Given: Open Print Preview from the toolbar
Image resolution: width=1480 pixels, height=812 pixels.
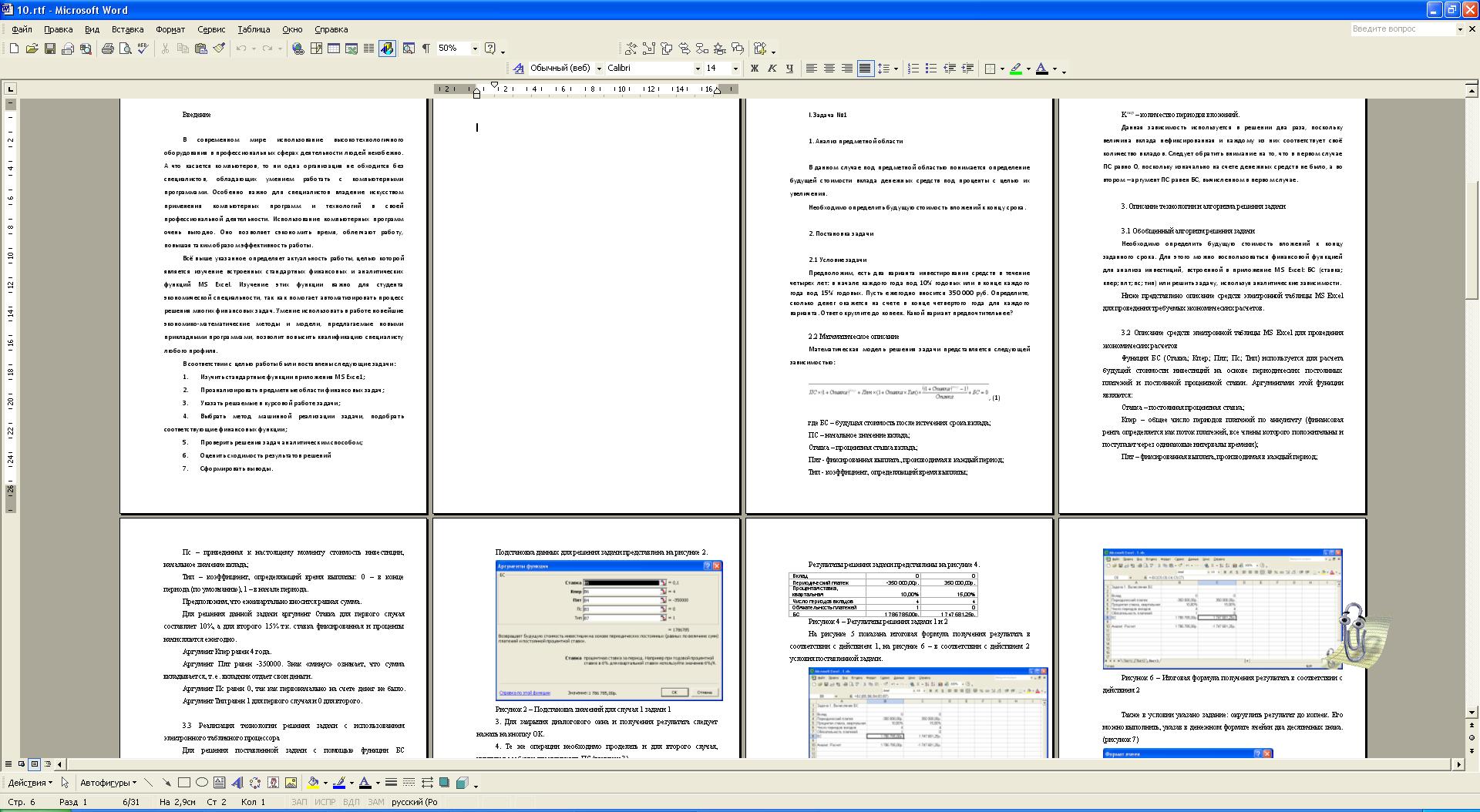Looking at the screenshot, I should click(x=125, y=49).
